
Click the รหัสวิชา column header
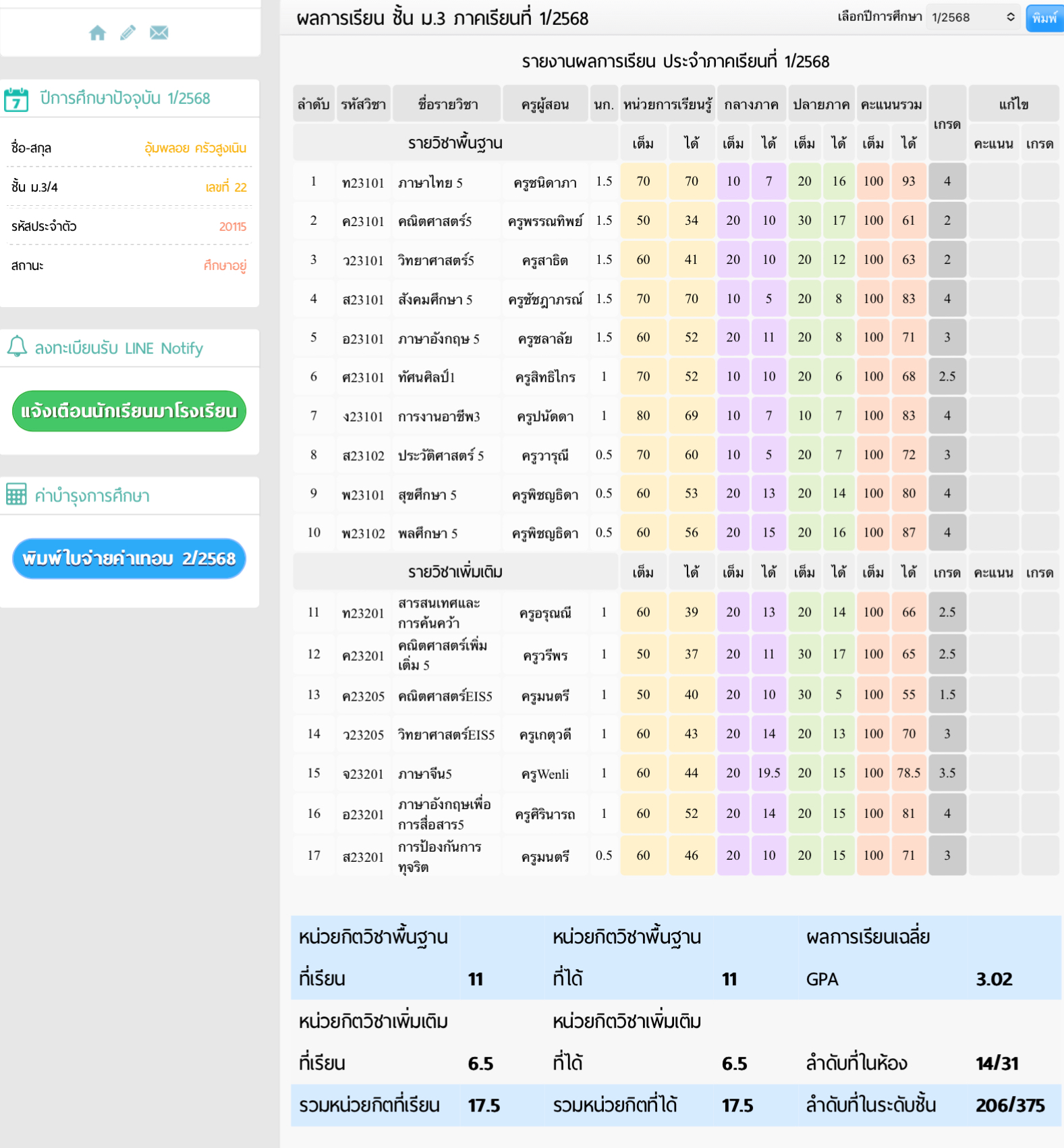[x=363, y=105]
